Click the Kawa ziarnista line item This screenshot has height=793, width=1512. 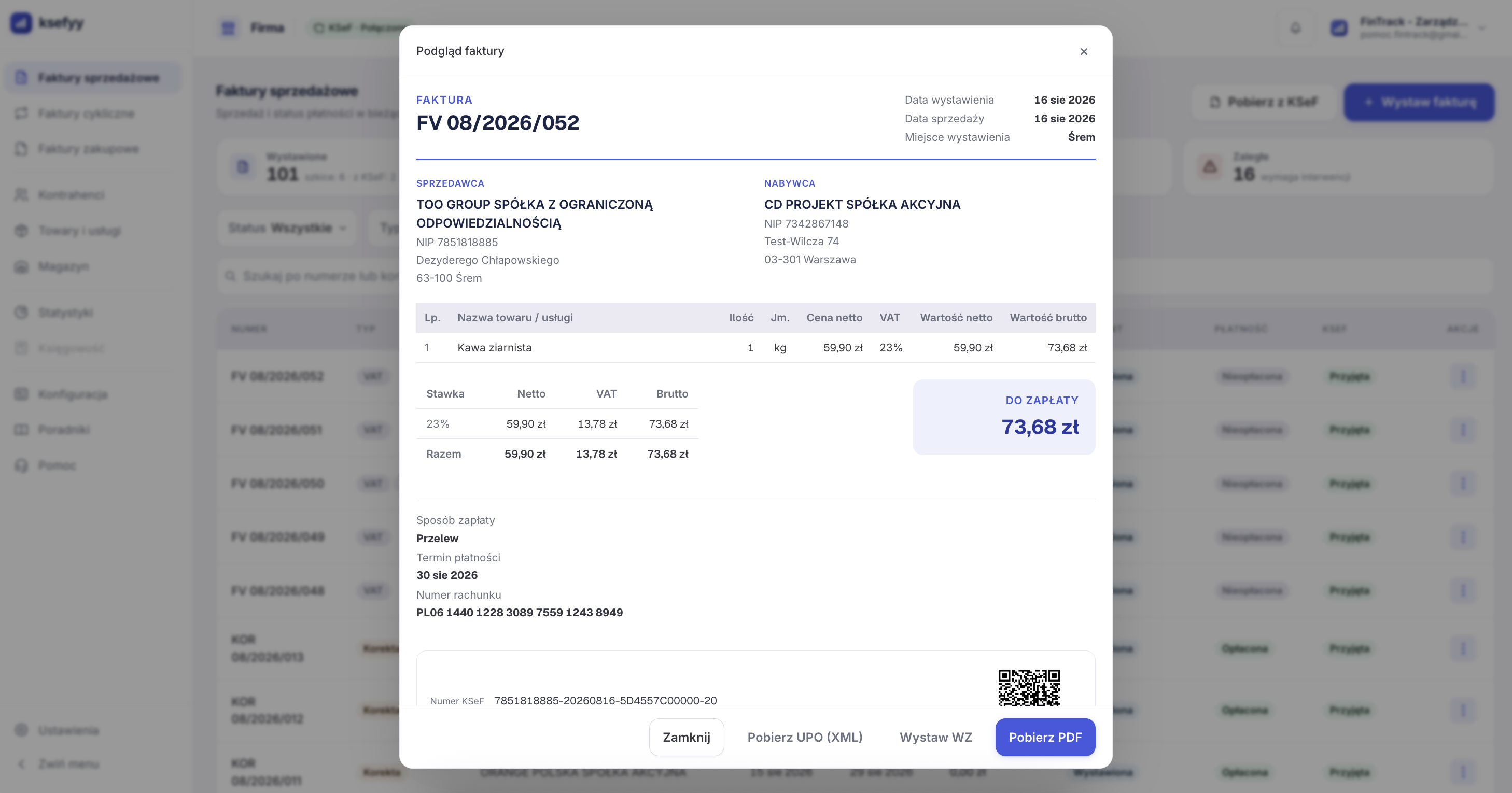click(494, 347)
